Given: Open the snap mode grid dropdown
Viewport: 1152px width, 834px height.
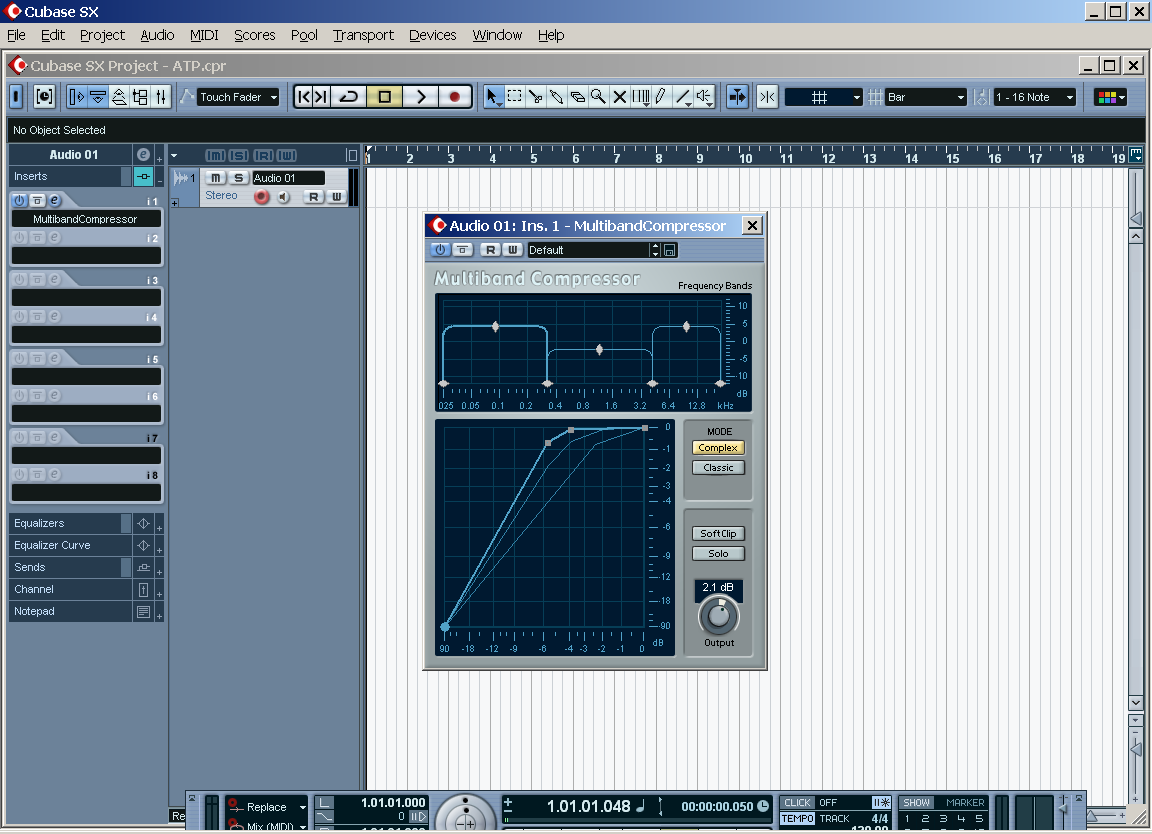Looking at the screenshot, I should click(824, 97).
